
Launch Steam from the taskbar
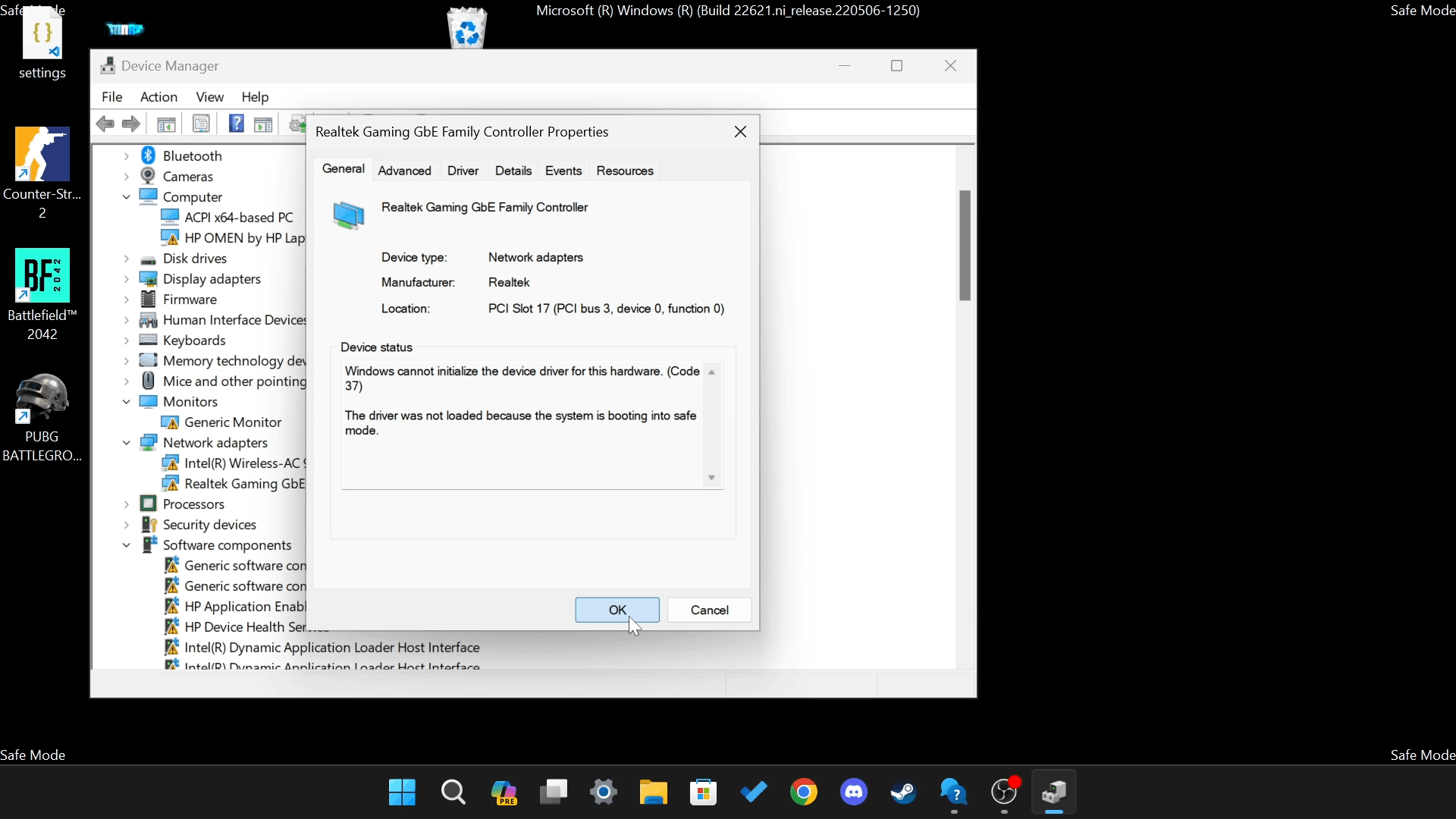tap(902, 792)
